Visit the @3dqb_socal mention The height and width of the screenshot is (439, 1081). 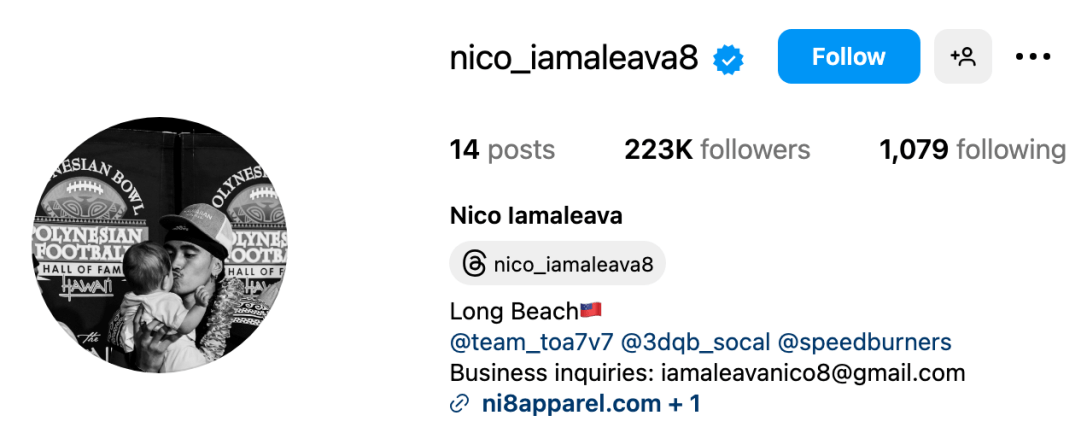click(x=696, y=342)
